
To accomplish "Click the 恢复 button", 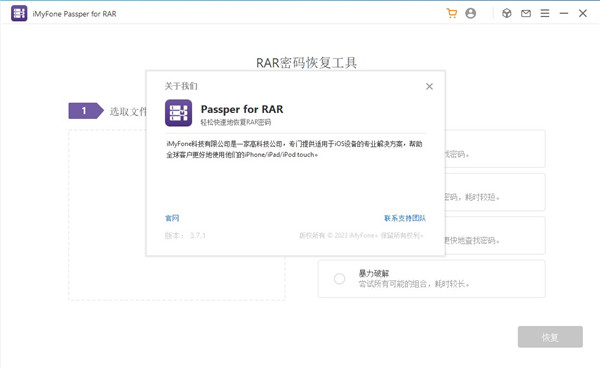I will (550, 337).
